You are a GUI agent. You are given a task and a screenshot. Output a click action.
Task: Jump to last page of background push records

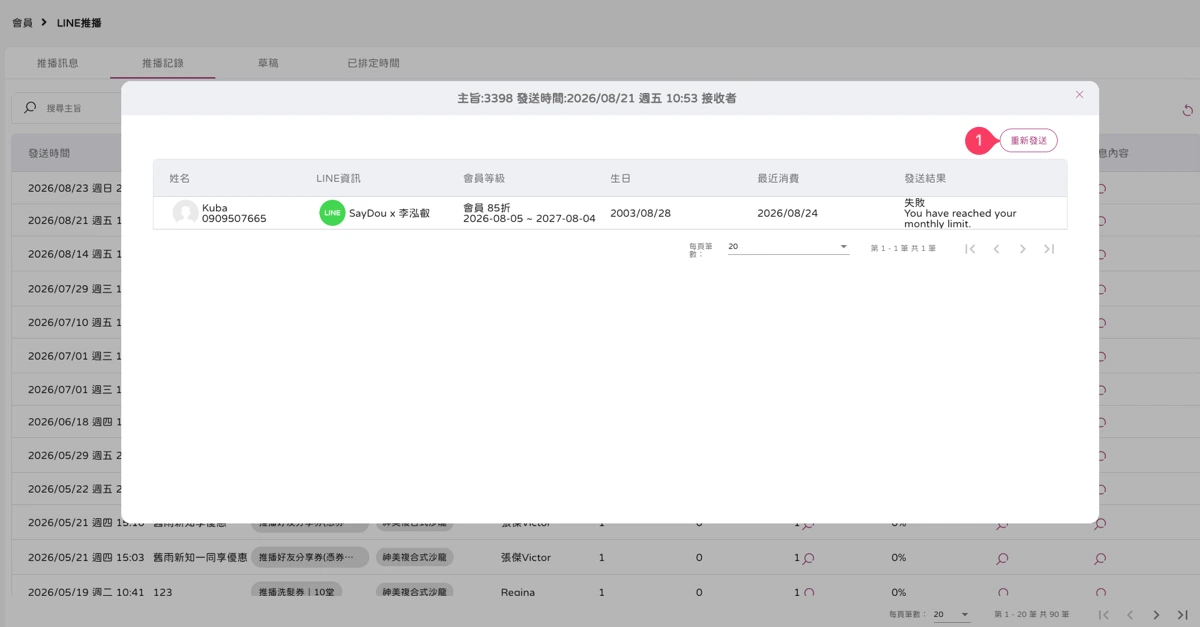[1183, 615]
